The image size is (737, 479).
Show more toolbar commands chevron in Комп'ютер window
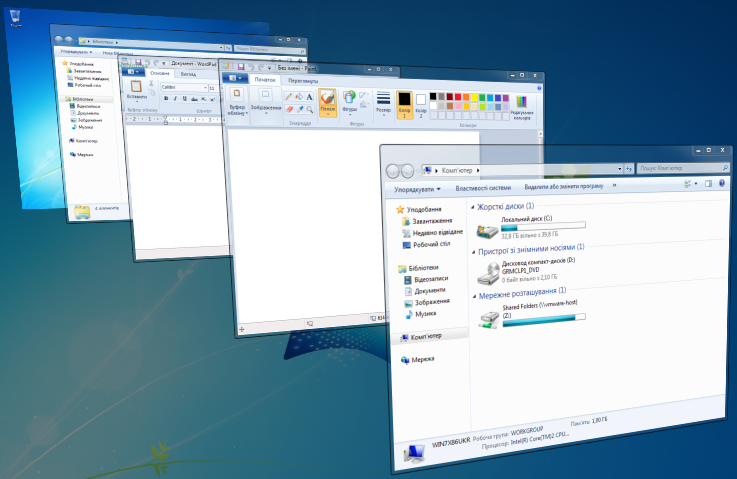point(614,186)
